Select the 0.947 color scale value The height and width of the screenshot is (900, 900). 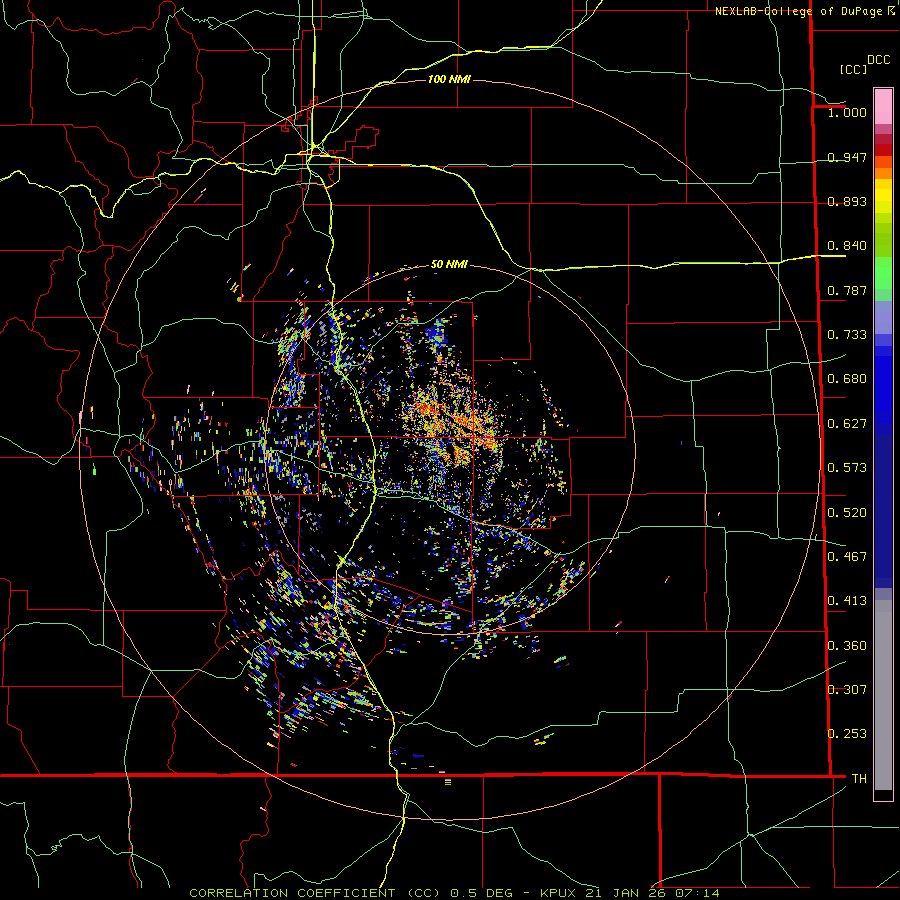coord(847,157)
